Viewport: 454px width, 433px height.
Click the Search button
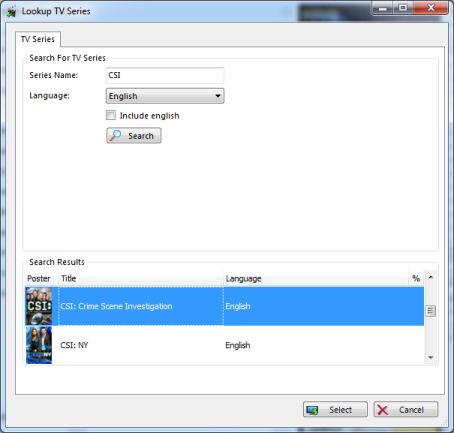click(x=134, y=136)
